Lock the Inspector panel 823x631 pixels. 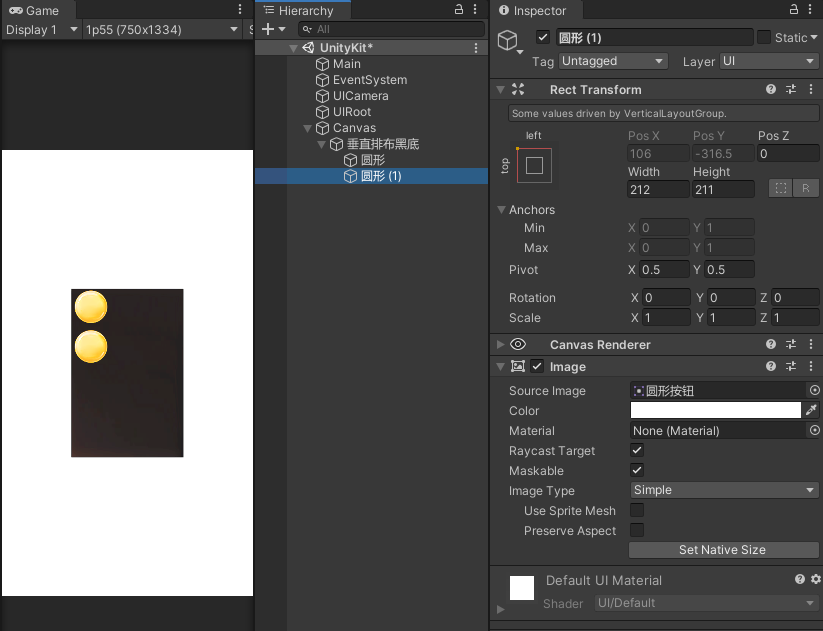[x=794, y=9]
